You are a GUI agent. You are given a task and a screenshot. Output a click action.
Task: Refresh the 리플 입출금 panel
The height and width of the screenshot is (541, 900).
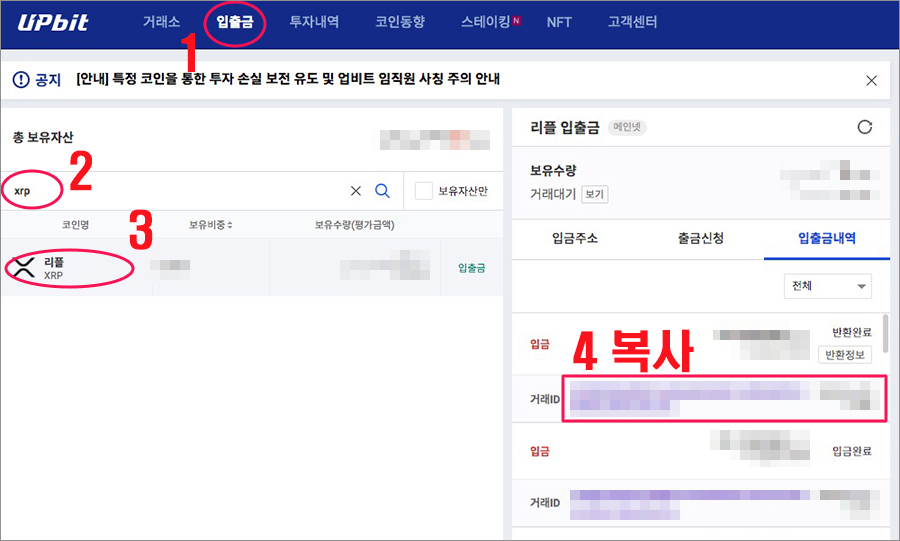coord(864,127)
